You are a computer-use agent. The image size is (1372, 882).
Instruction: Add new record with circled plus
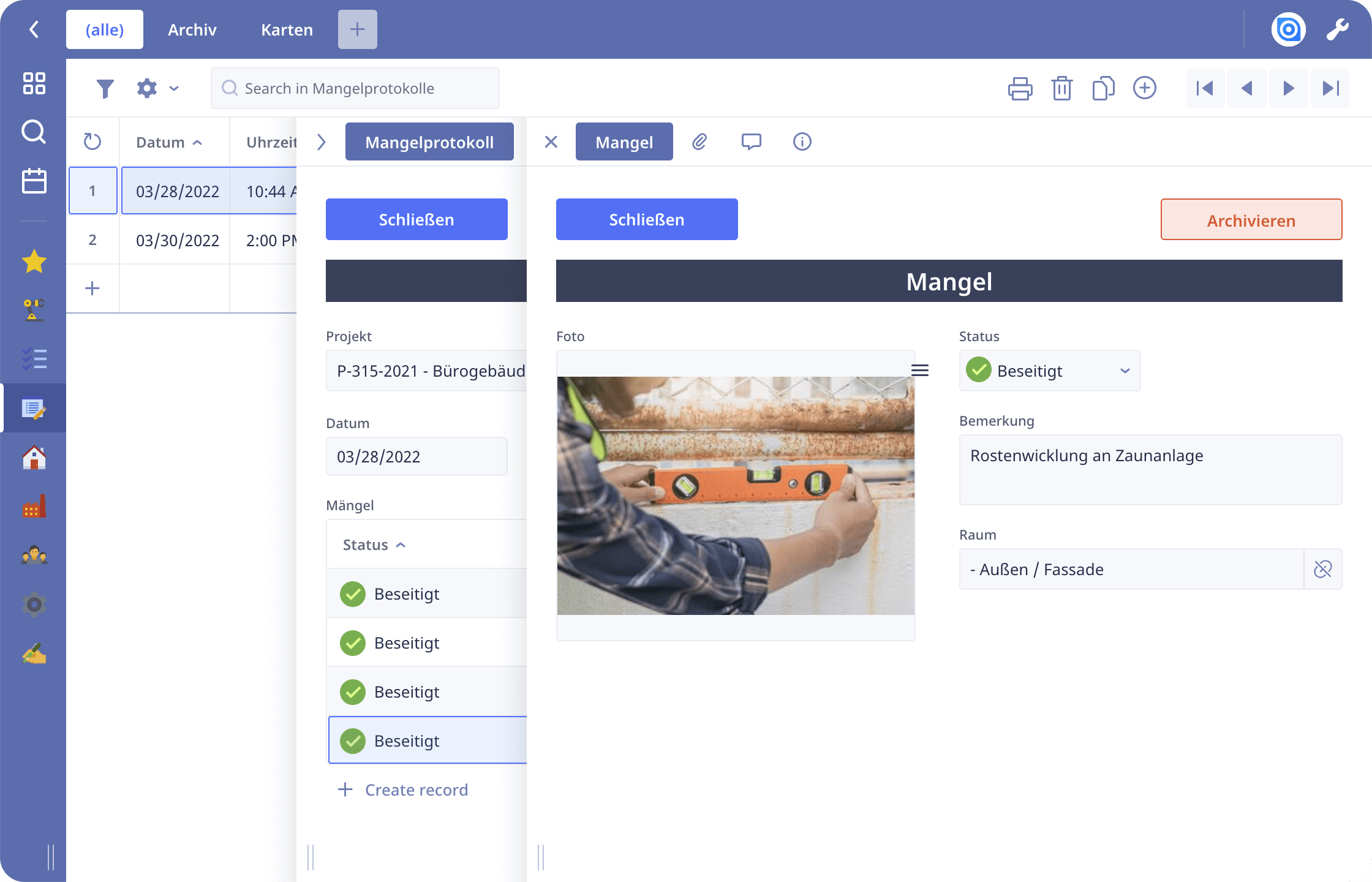[1145, 88]
